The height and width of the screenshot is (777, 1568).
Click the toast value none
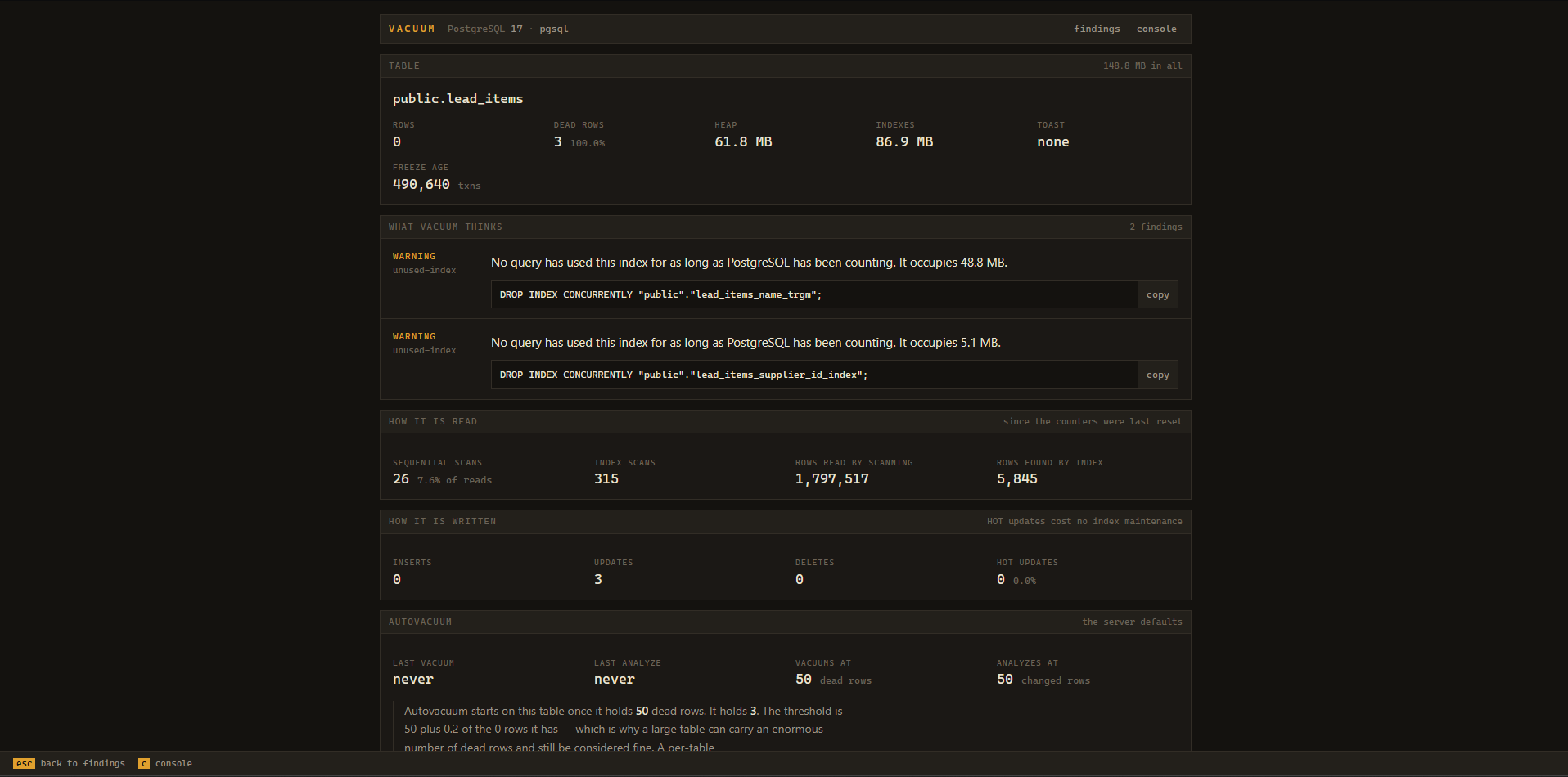click(1052, 141)
